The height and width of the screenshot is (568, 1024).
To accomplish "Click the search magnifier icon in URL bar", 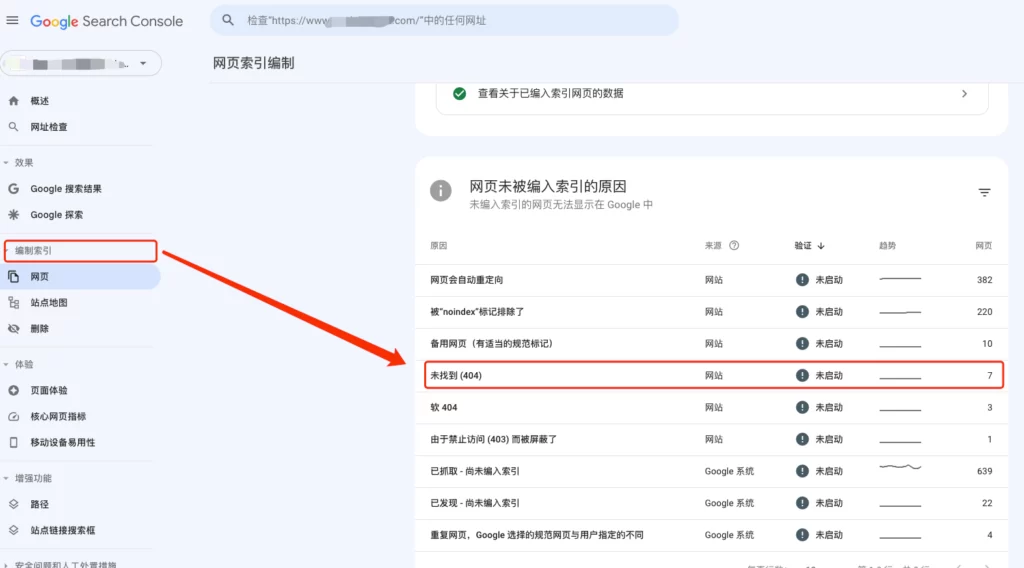I will (228, 20).
